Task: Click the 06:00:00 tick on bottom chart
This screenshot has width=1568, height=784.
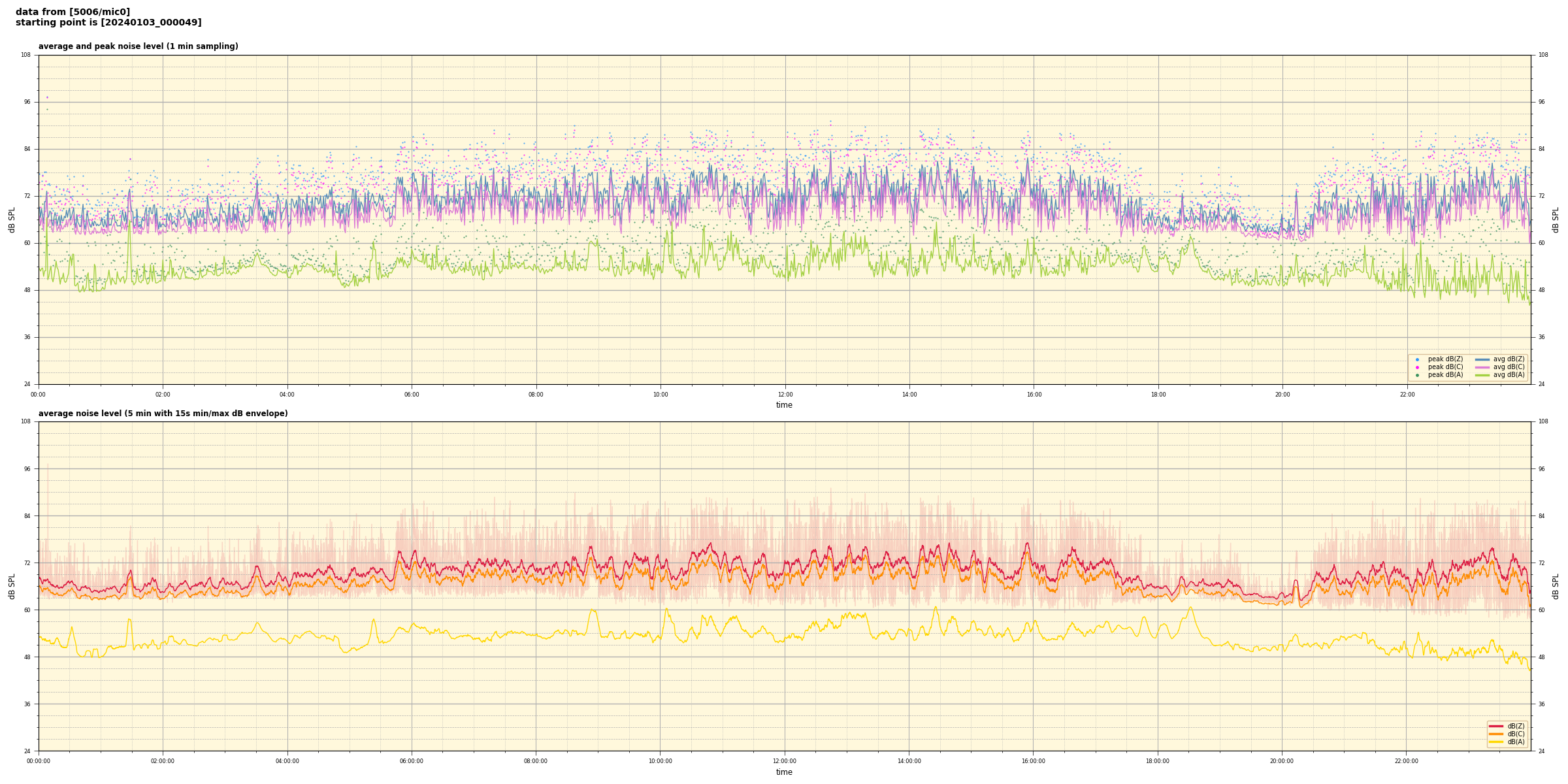Action: coord(412,761)
